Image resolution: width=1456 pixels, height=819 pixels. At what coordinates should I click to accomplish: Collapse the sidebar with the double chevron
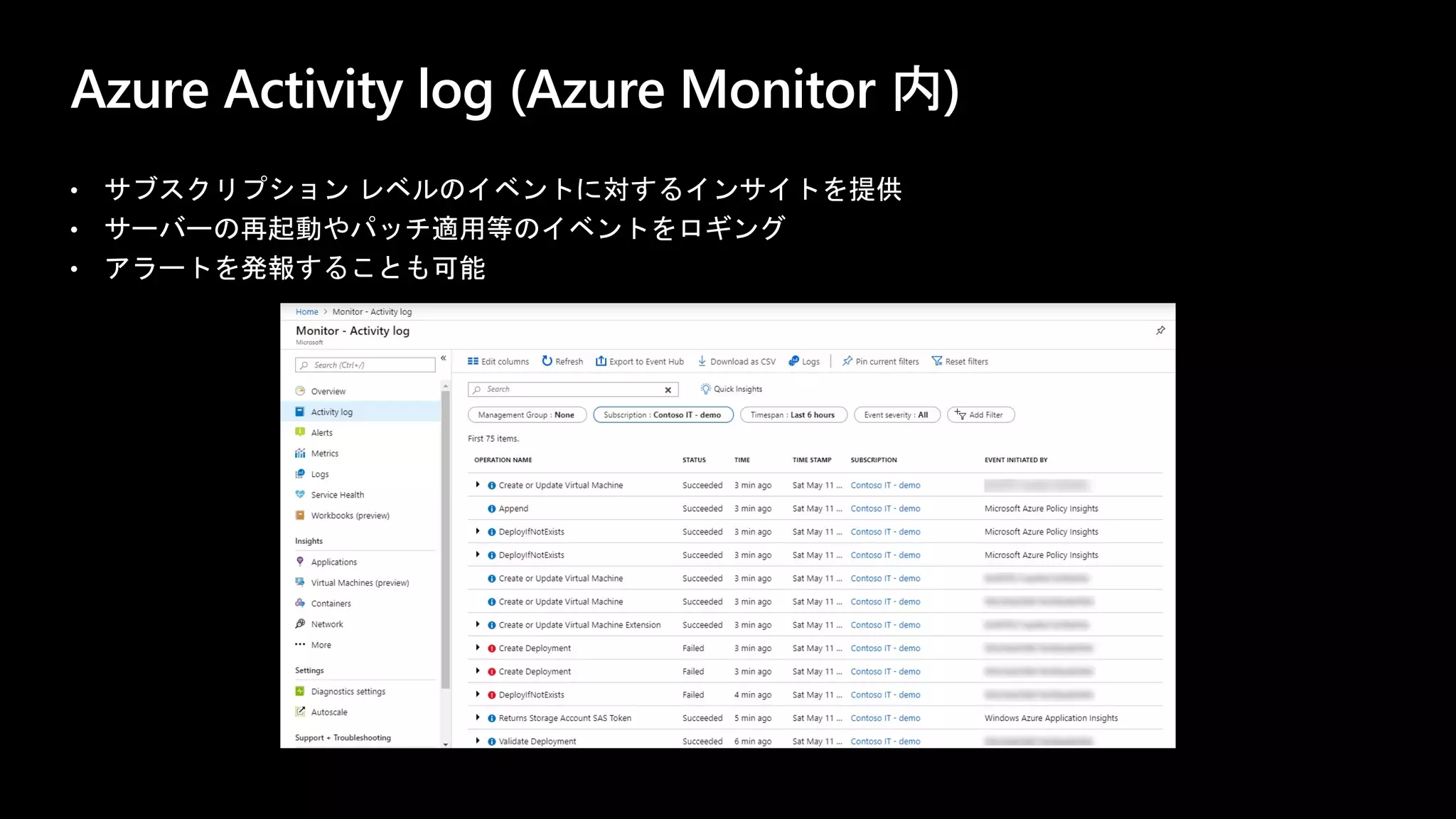coord(443,358)
